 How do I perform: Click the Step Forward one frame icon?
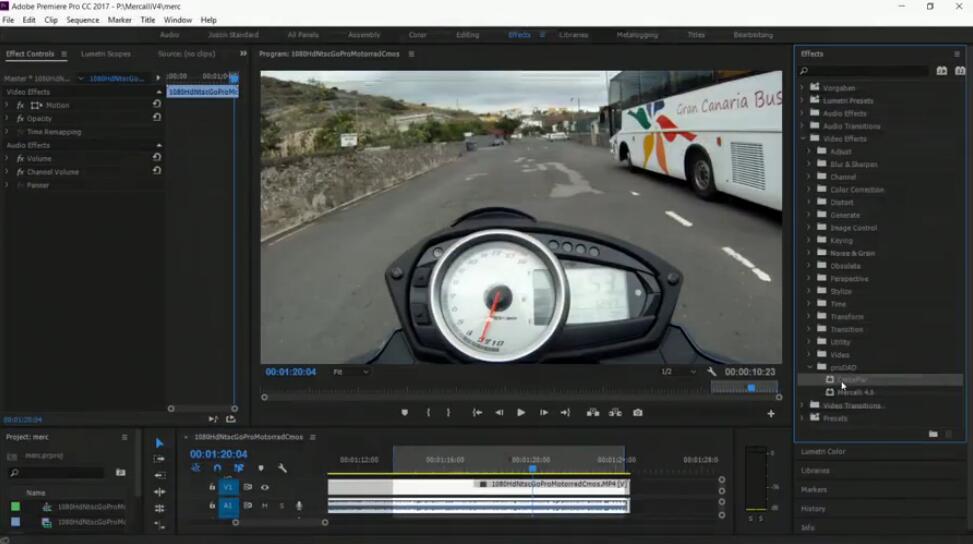pyautogui.click(x=543, y=412)
